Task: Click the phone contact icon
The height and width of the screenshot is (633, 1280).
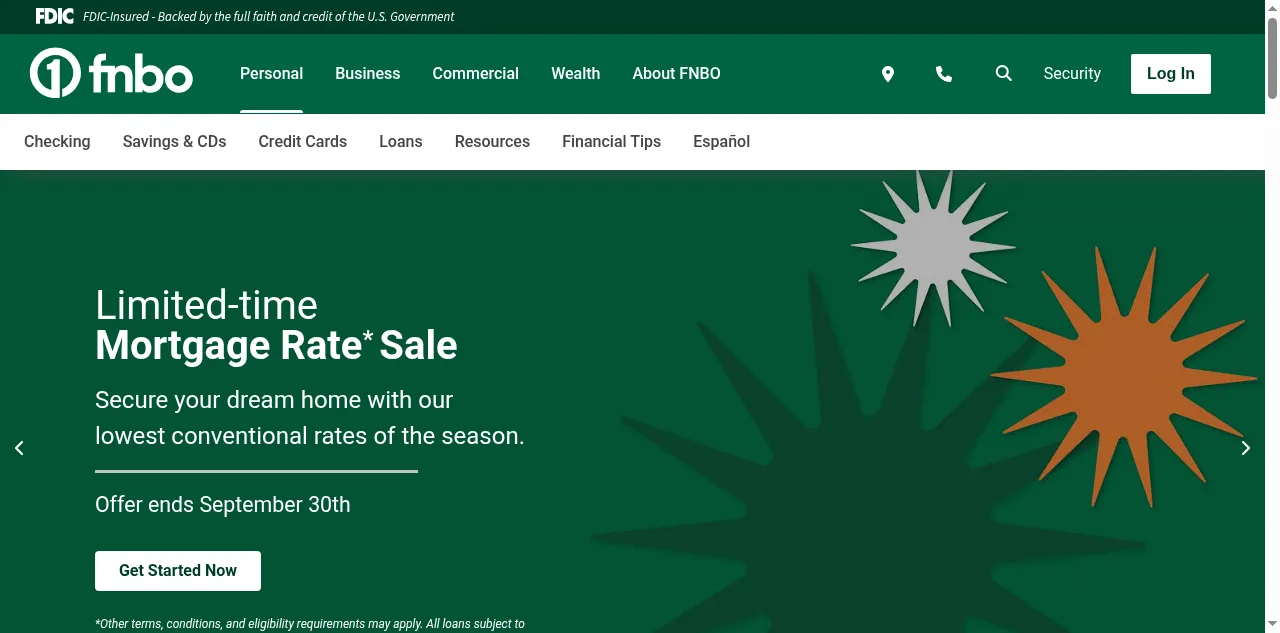Action: coord(943,74)
